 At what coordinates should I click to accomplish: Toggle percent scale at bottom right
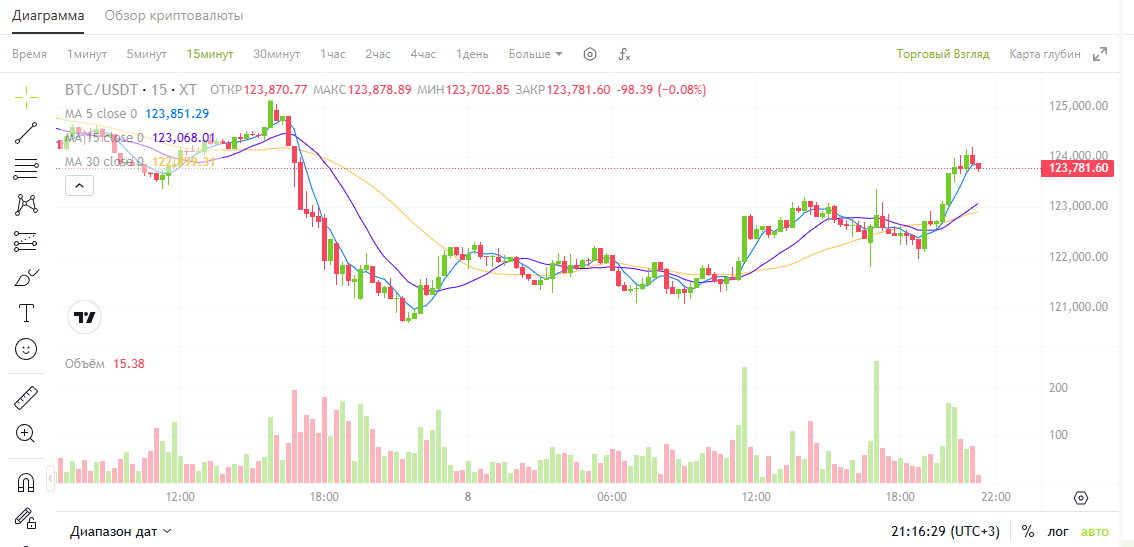coord(1028,531)
